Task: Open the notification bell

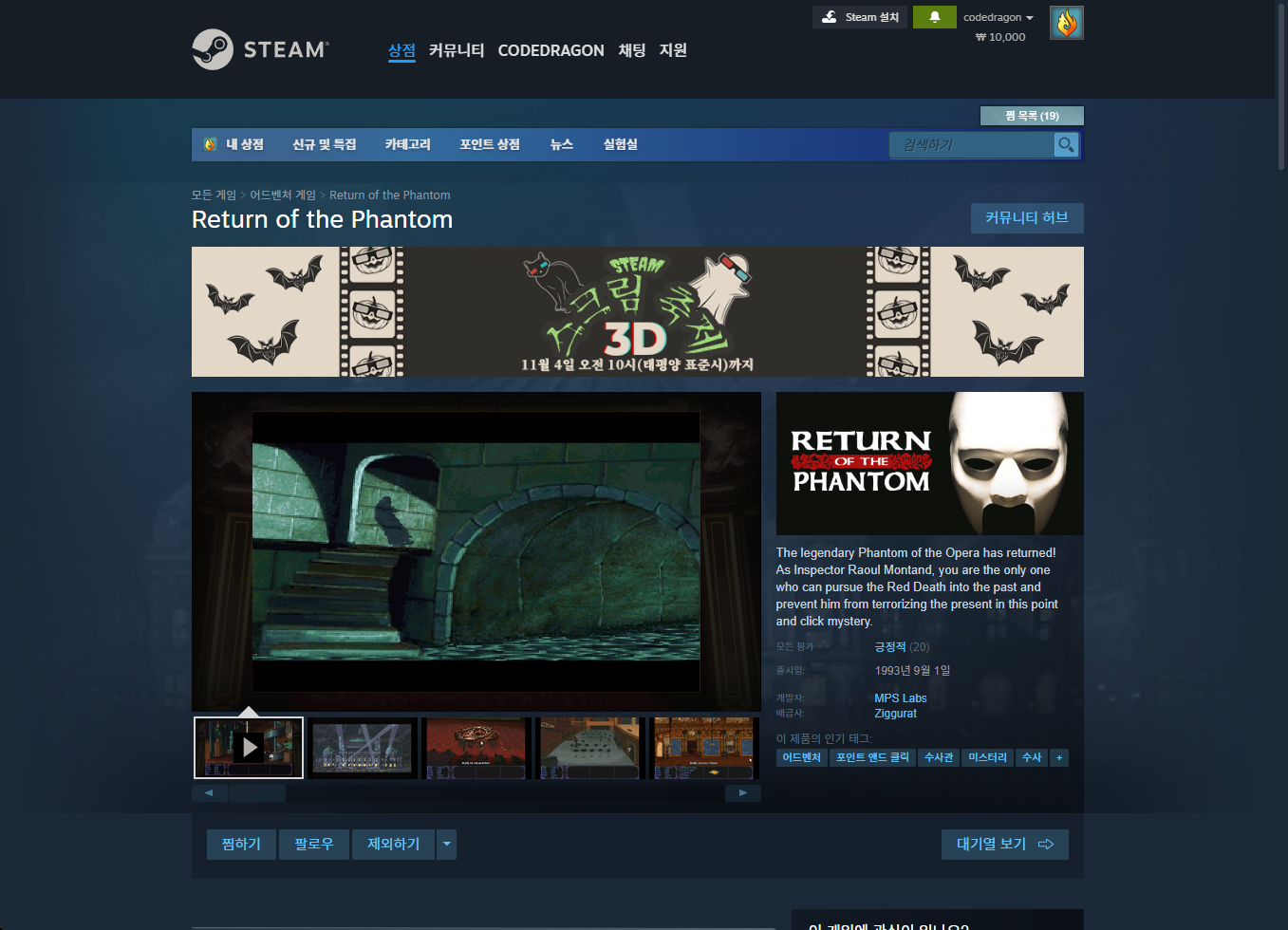Action: 934,17
